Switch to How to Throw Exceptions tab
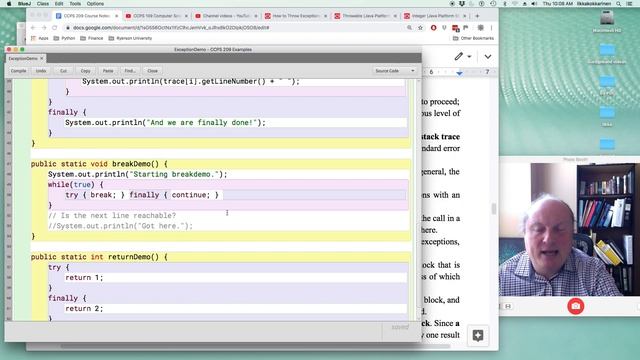The width and height of the screenshot is (640, 360). (296, 16)
